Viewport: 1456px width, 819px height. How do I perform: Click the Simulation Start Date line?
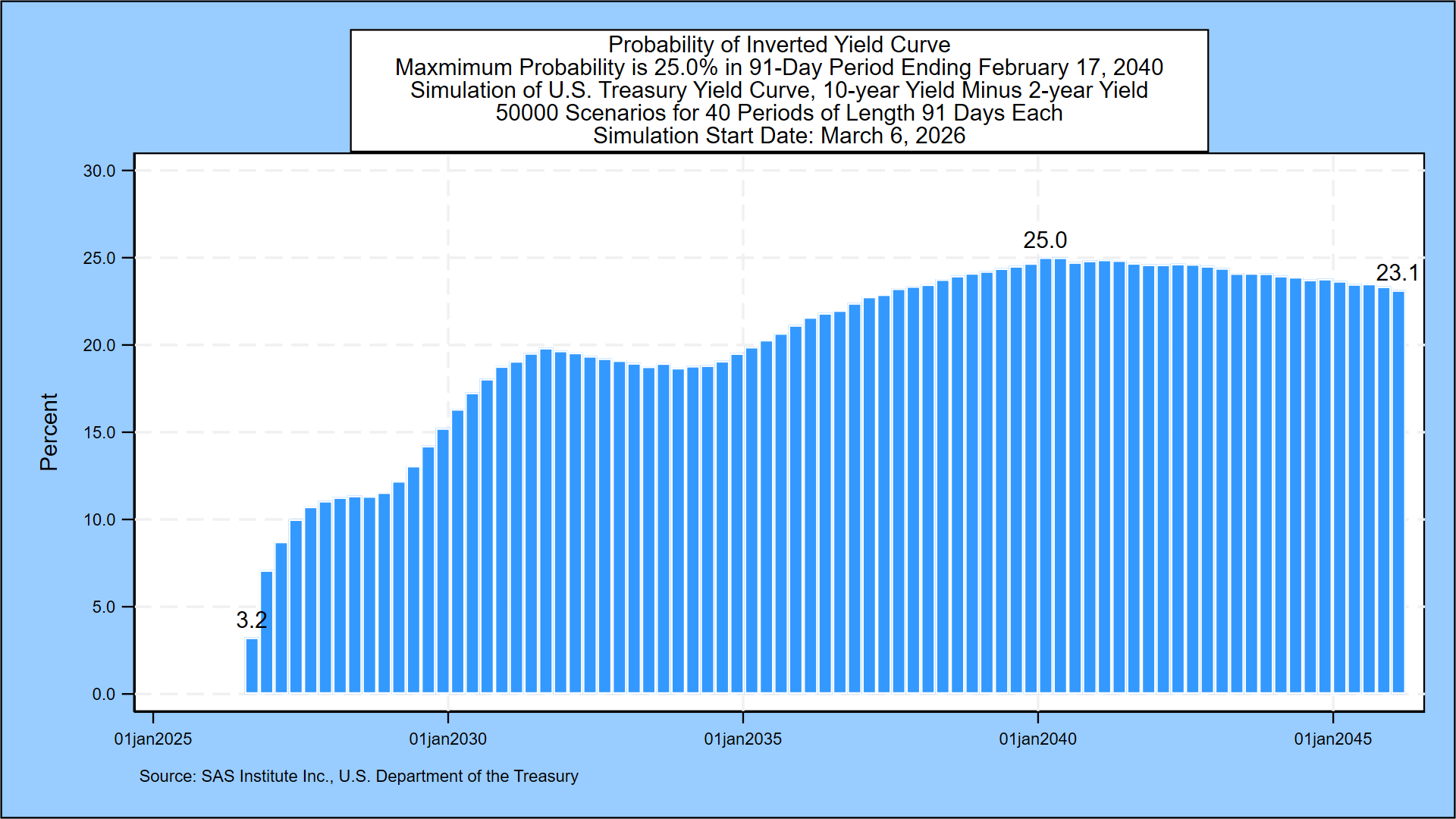pos(779,136)
